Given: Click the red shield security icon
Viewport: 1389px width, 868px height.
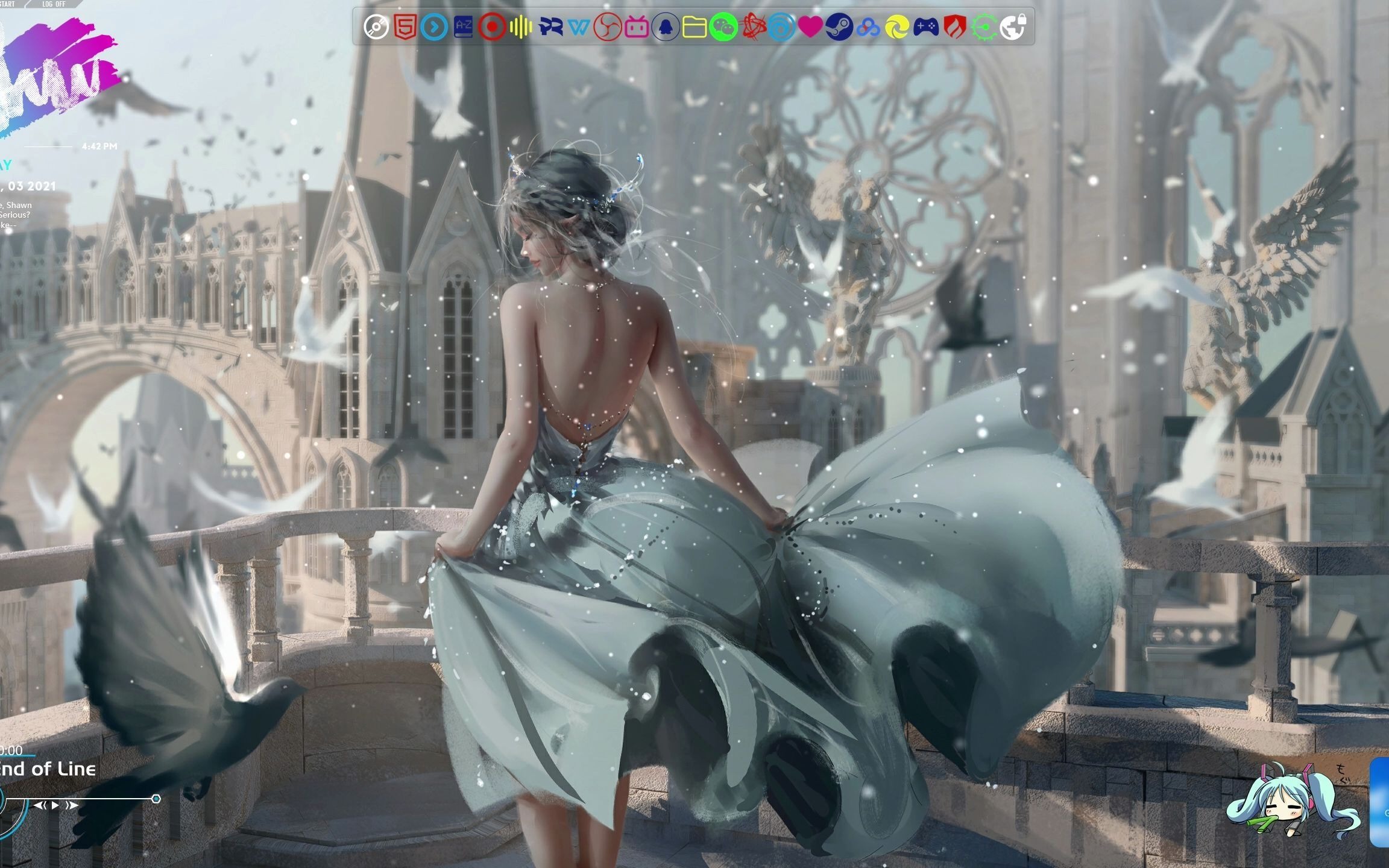Looking at the screenshot, I should click(954, 27).
